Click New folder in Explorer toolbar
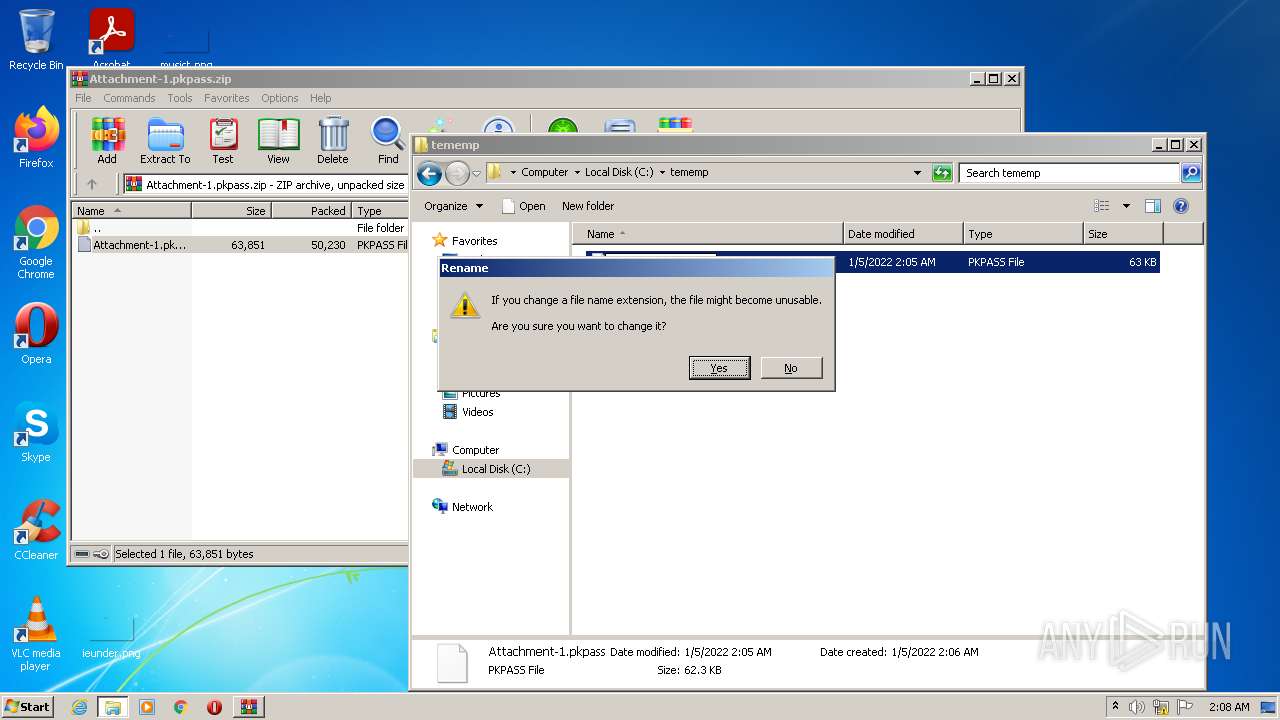The image size is (1280, 720). [588, 206]
